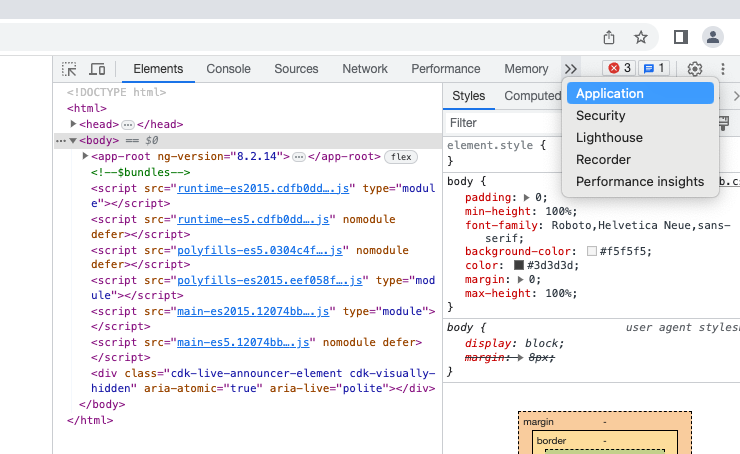This screenshot has height=454, width=740.
Task: Select Performance insights menu entry
Action: 640,182
